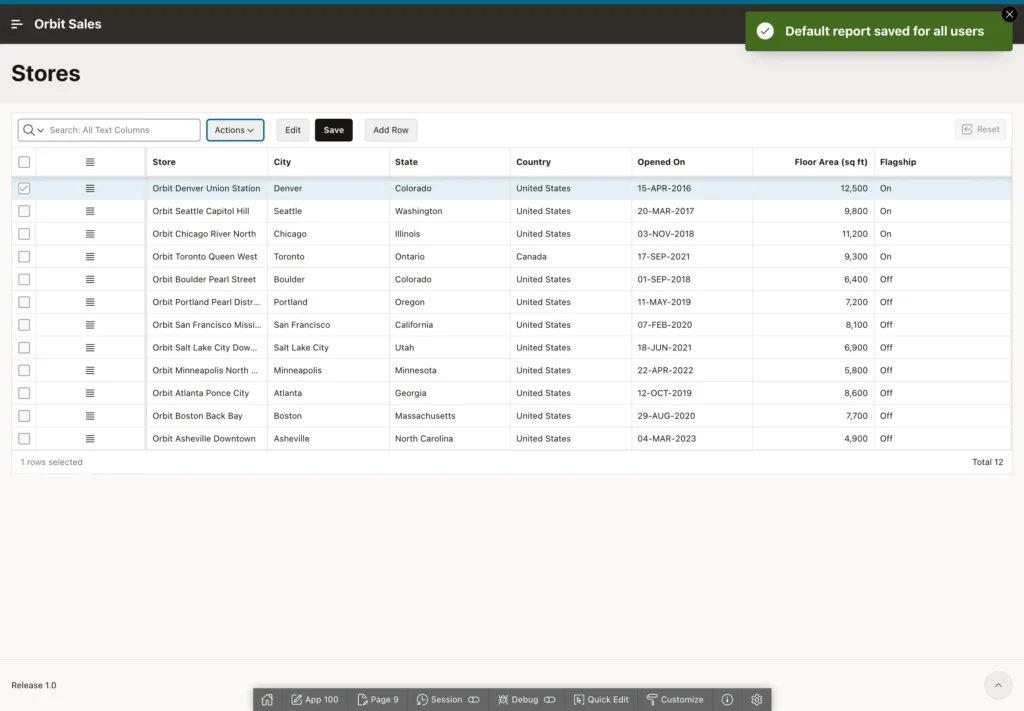
Task: Click the City column header
Action: 328,162
